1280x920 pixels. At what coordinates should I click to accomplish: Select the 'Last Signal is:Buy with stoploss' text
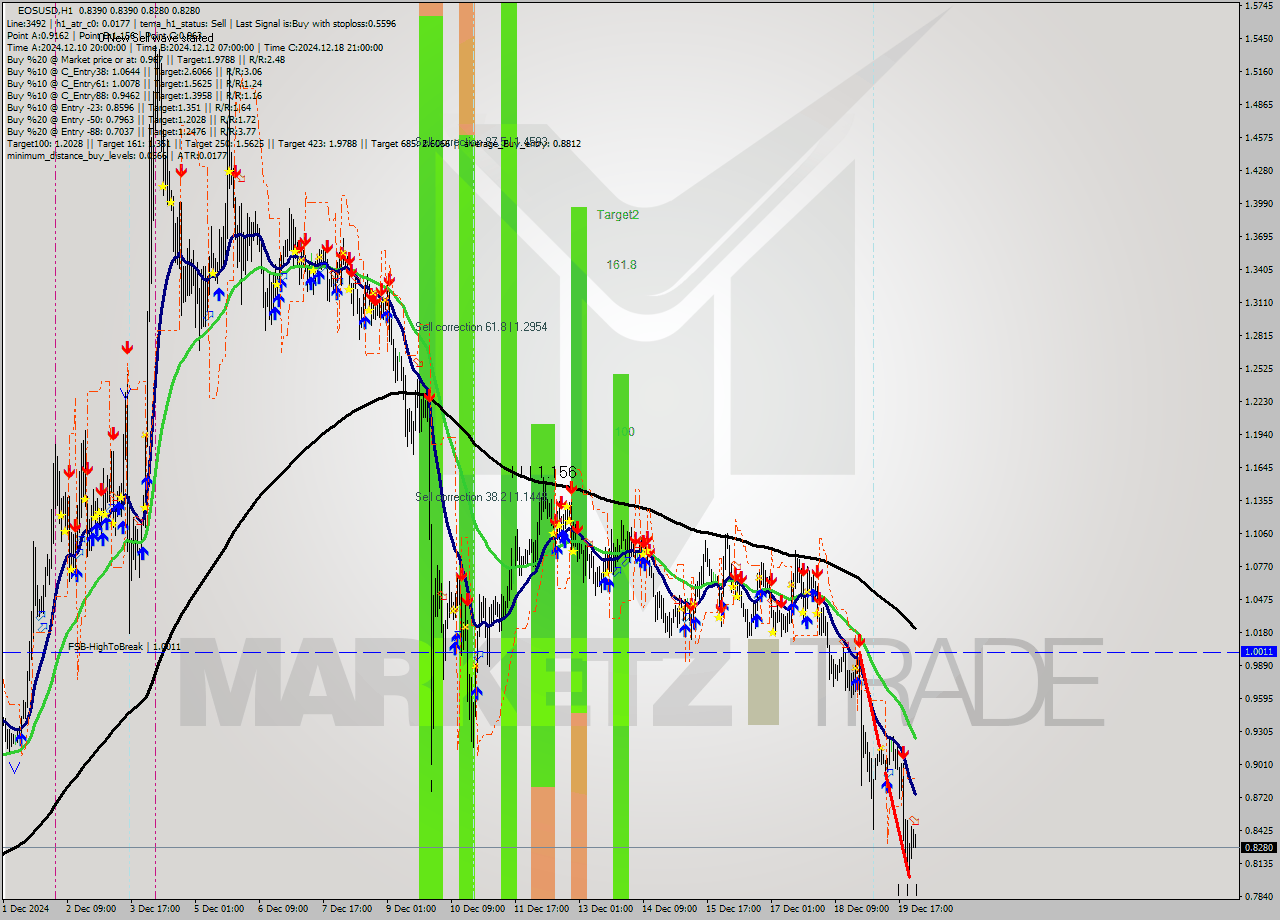point(302,23)
